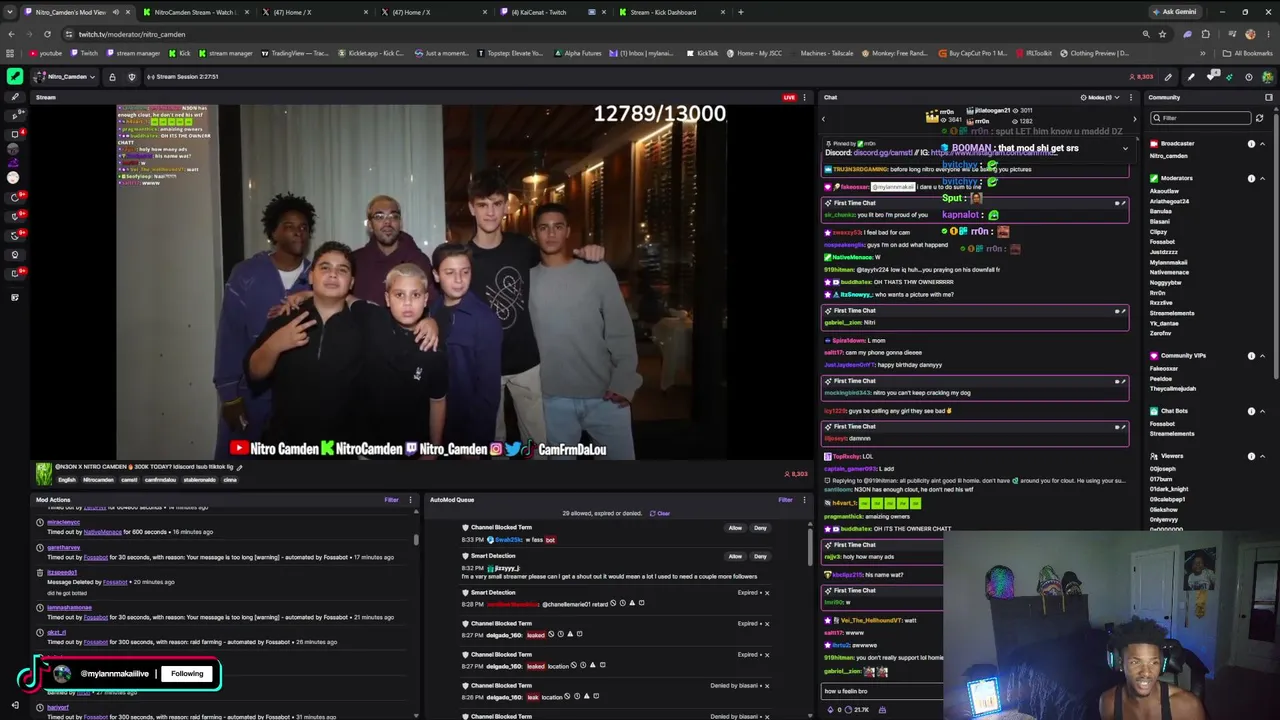Click the chat message input box
The width and height of the screenshot is (1280, 720).
[882, 692]
